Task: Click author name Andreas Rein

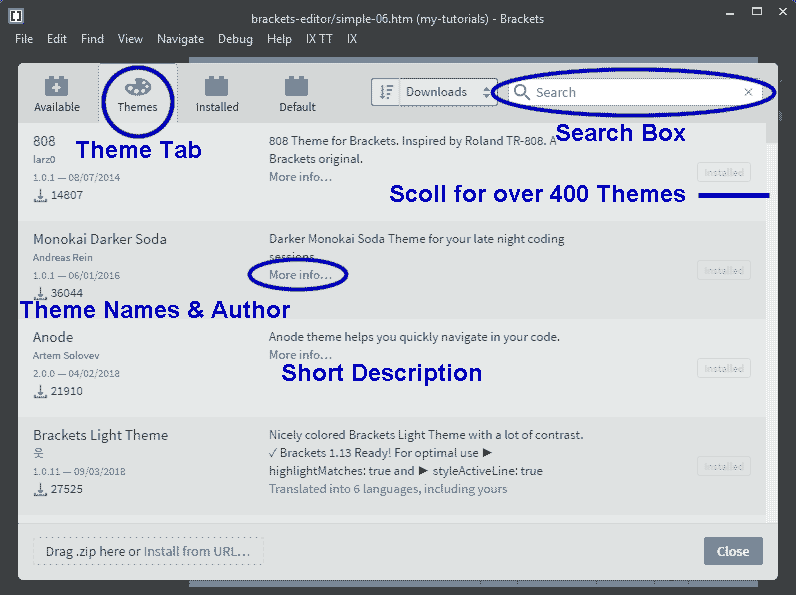Action: [62, 257]
